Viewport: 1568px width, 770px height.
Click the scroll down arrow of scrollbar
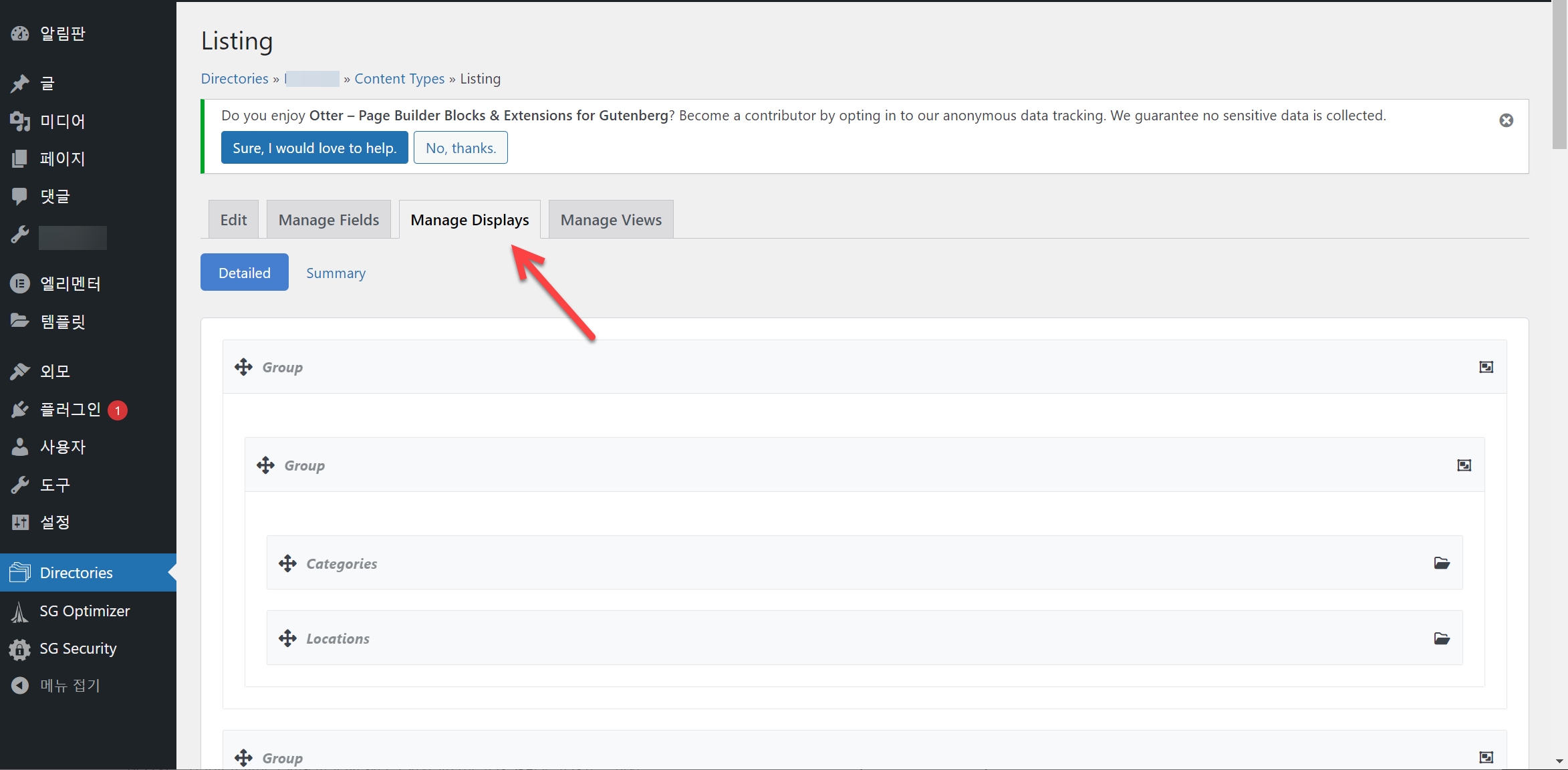pos(1559,761)
